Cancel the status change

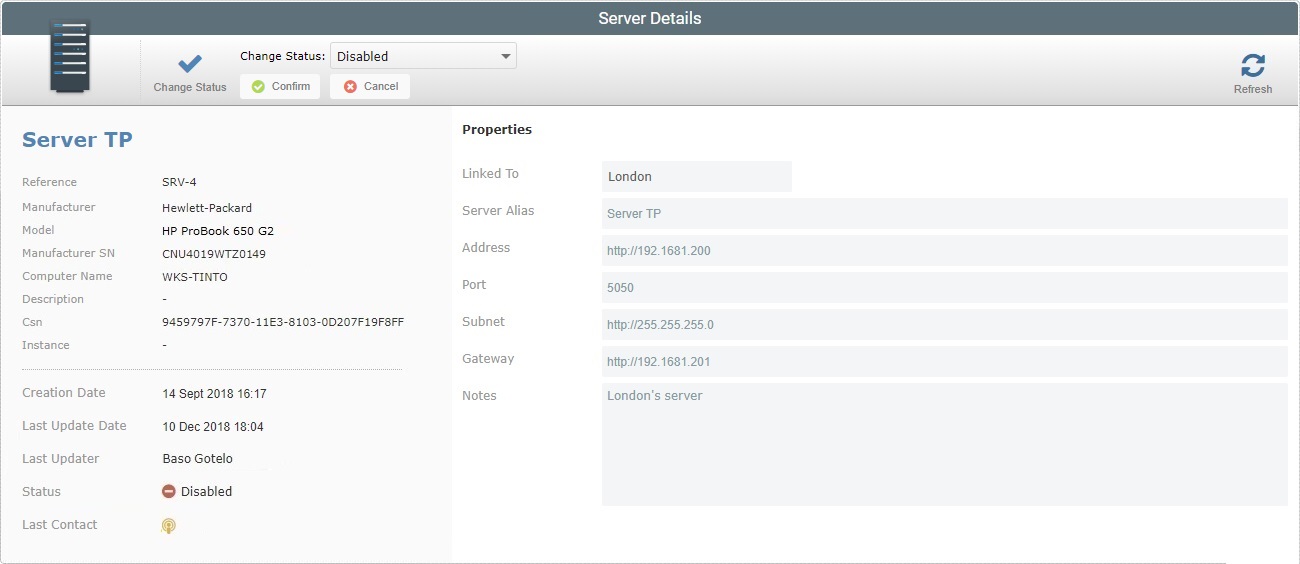[370, 87]
